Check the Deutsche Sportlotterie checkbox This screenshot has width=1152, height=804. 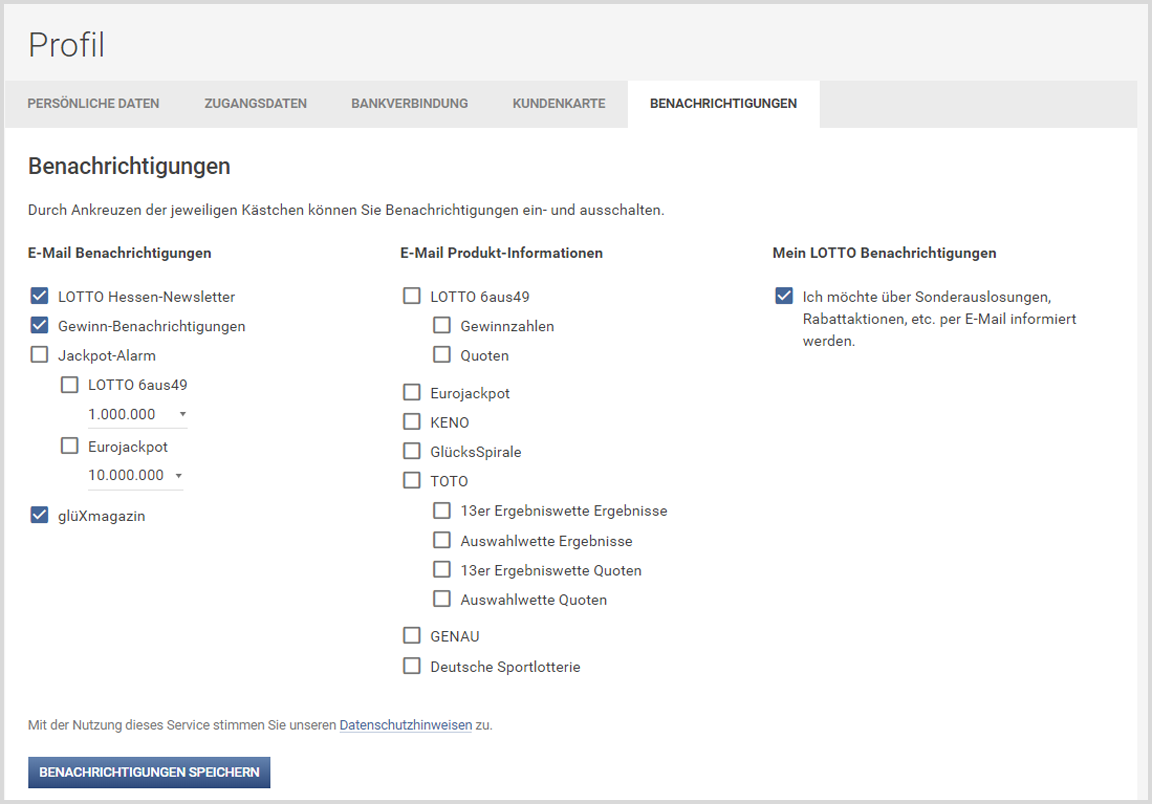pyautogui.click(x=412, y=666)
